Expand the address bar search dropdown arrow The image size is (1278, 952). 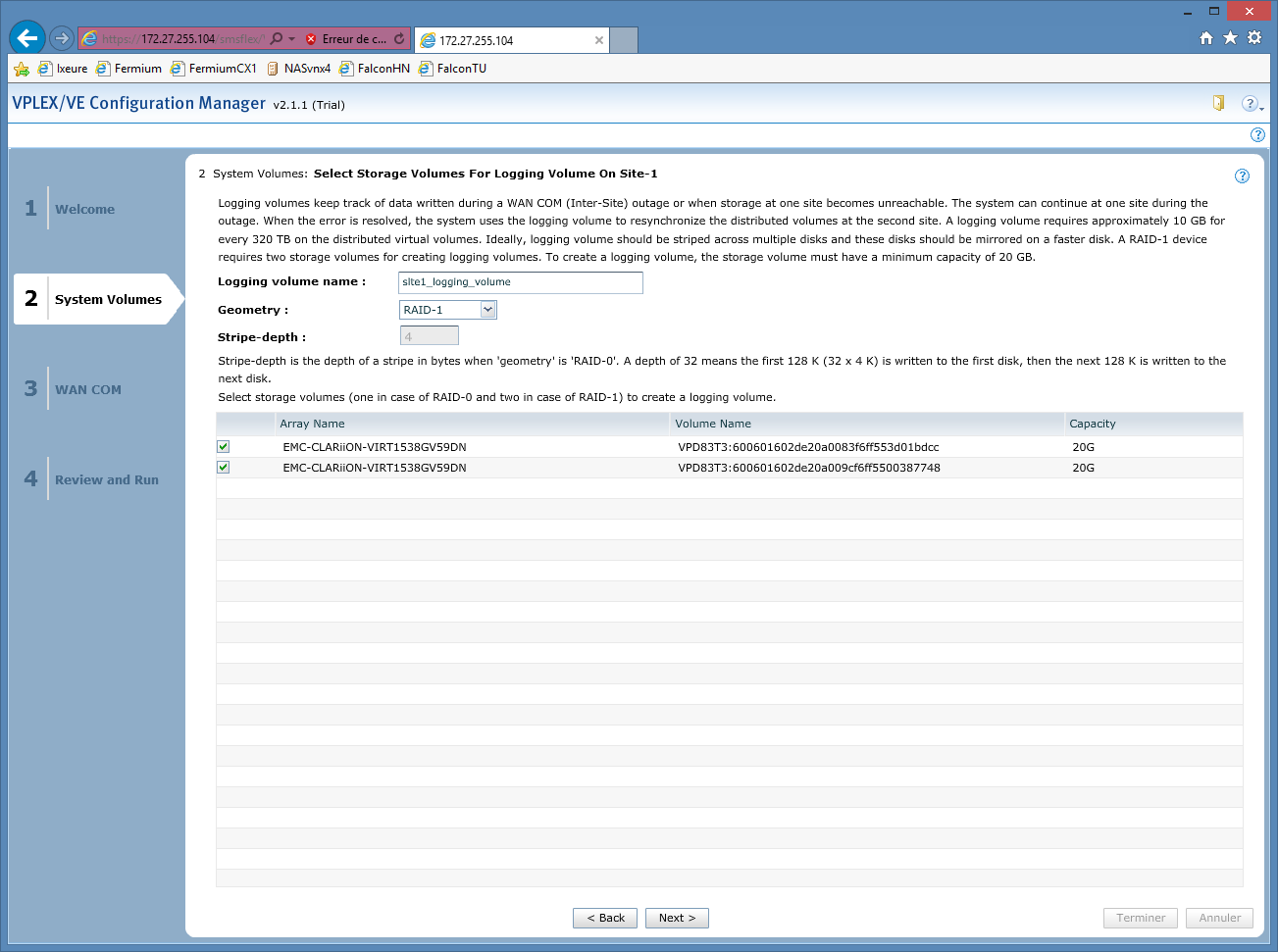[x=291, y=39]
